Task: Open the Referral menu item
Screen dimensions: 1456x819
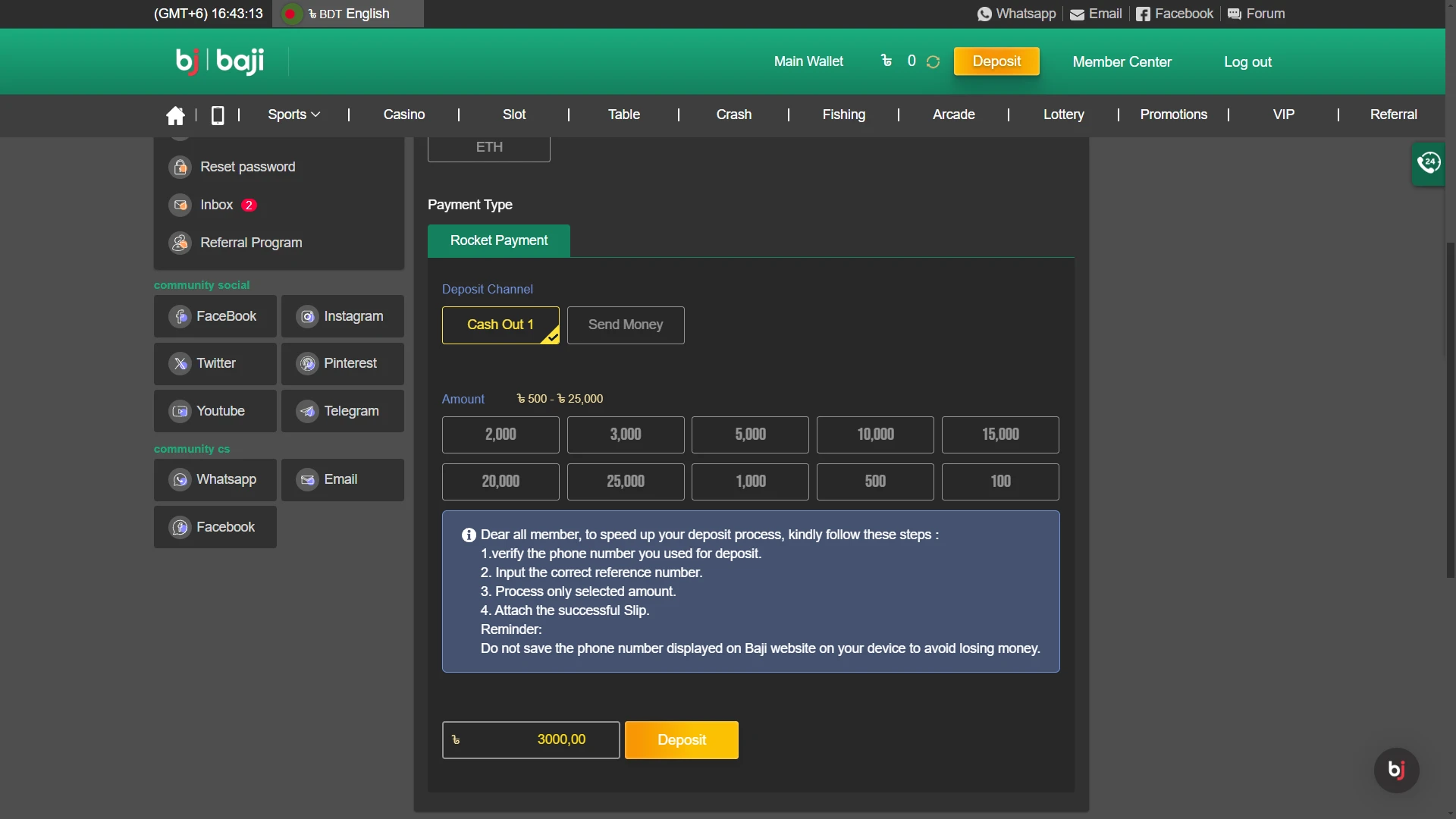Action: coord(1394,115)
